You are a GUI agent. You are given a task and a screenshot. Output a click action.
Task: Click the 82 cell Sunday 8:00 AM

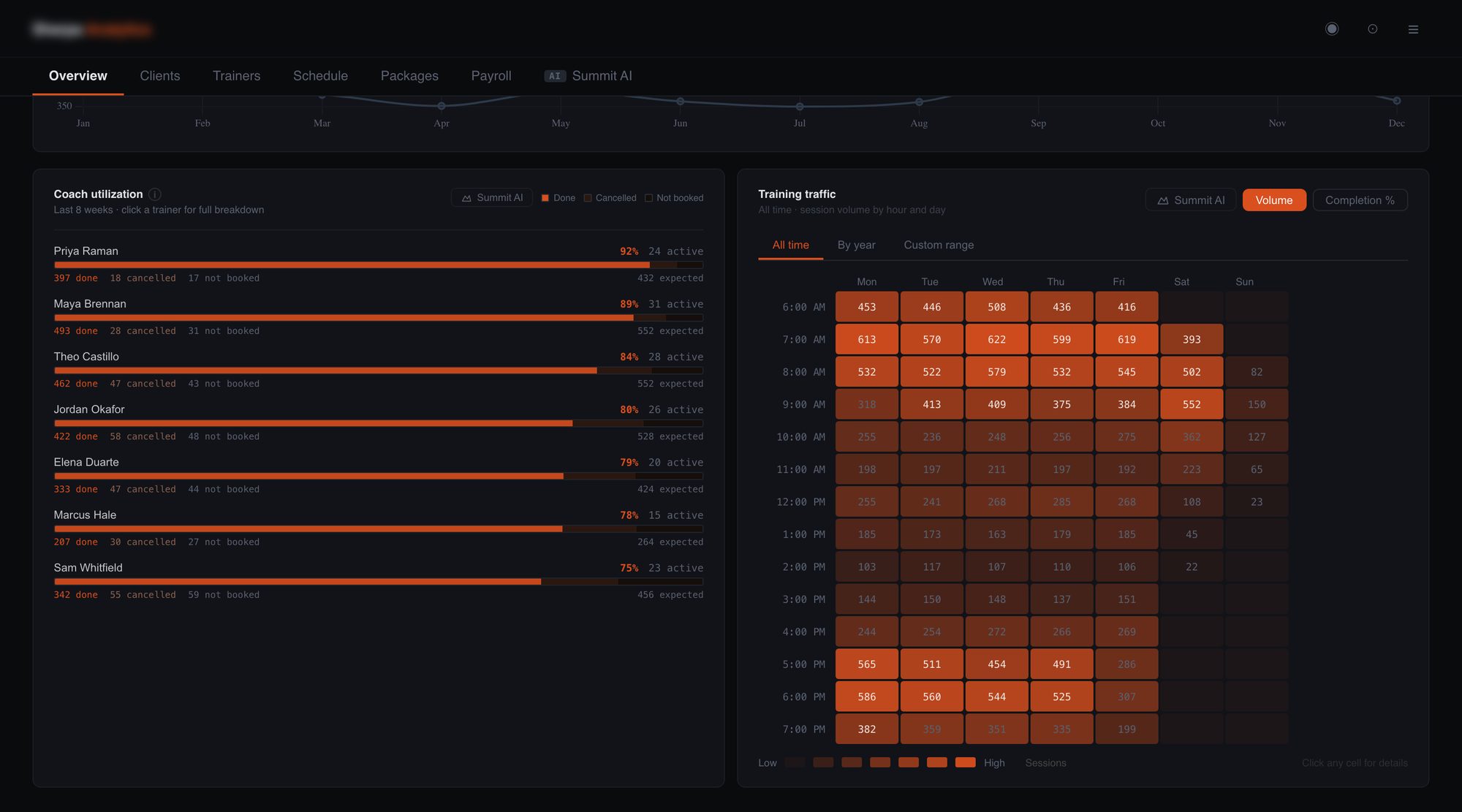(1257, 372)
